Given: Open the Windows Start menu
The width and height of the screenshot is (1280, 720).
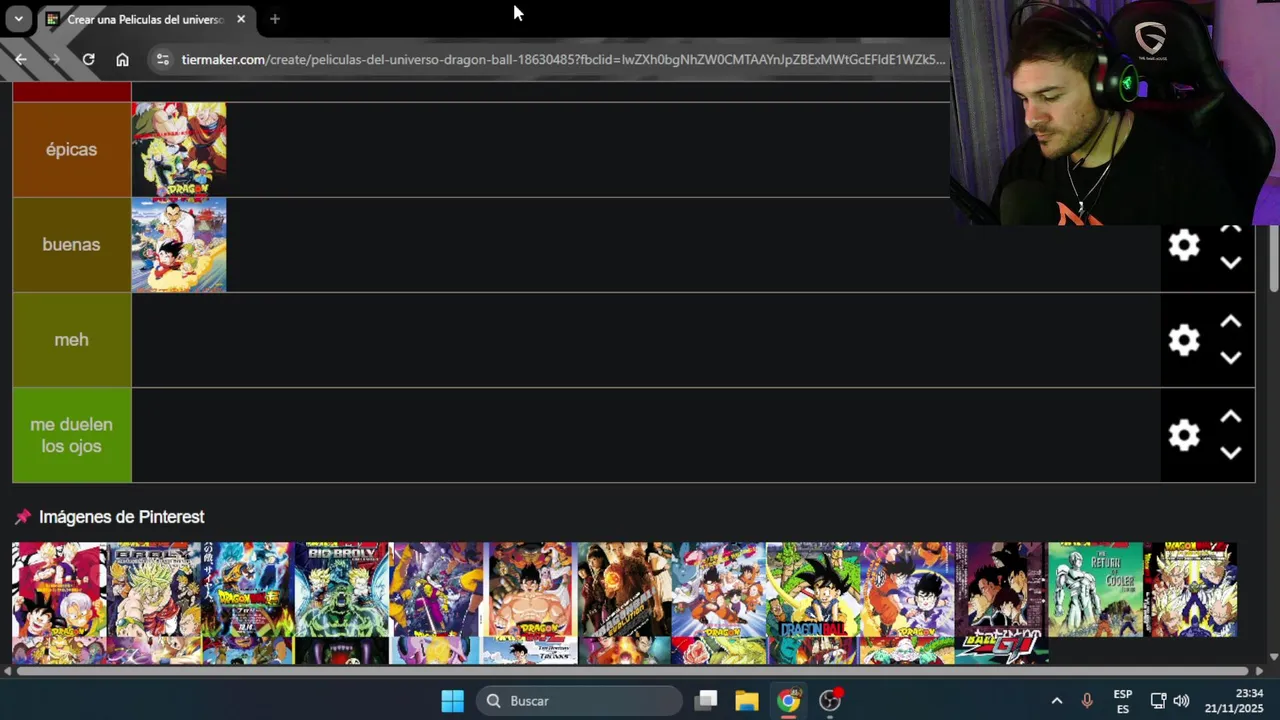Looking at the screenshot, I should [x=453, y=701].
